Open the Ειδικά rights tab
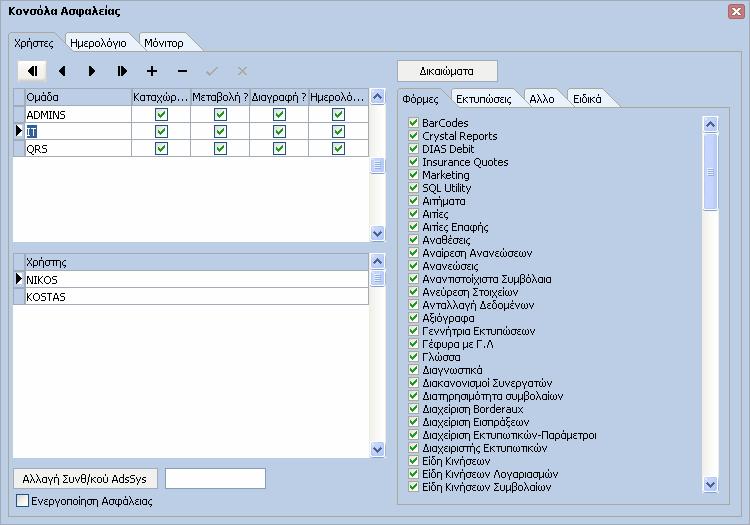 [x=587, y=99]
